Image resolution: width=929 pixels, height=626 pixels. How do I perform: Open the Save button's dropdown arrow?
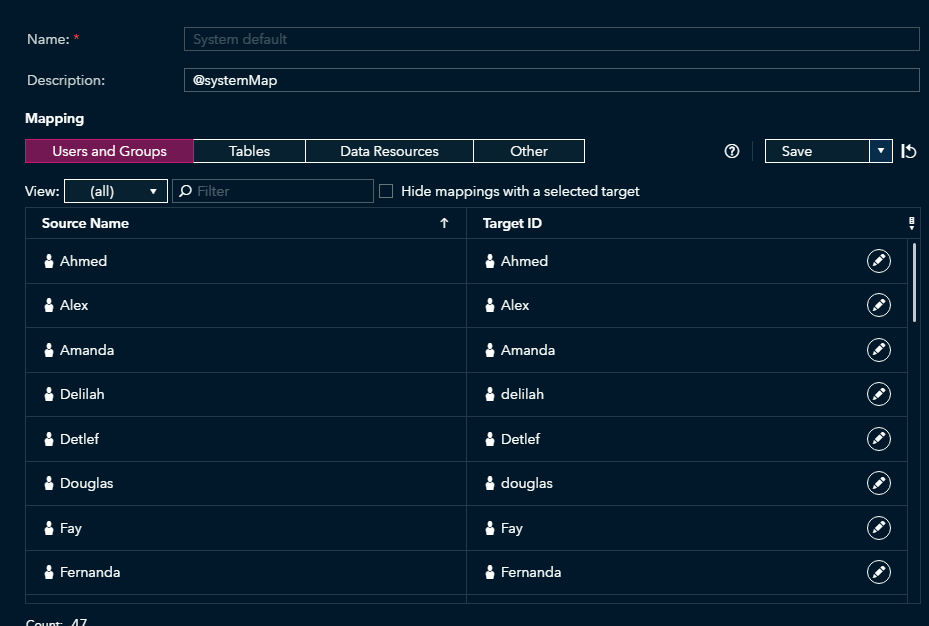point(880,151)
